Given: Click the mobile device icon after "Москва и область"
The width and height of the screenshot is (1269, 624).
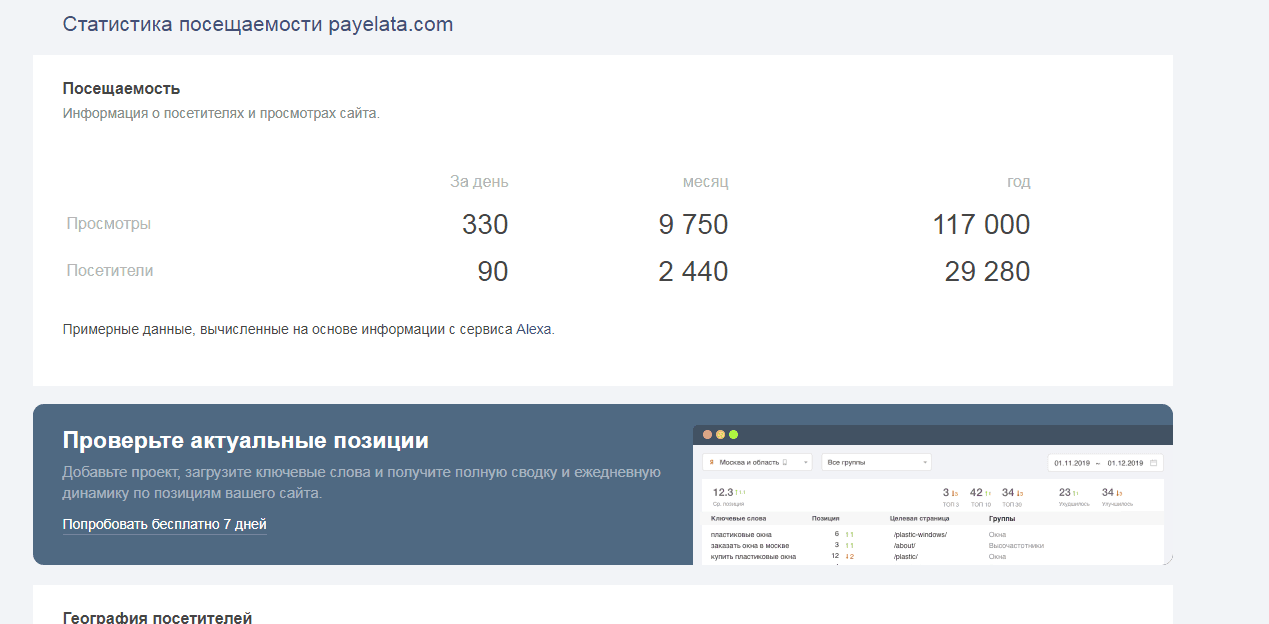Looking at the screenshot, I should 785,463.
